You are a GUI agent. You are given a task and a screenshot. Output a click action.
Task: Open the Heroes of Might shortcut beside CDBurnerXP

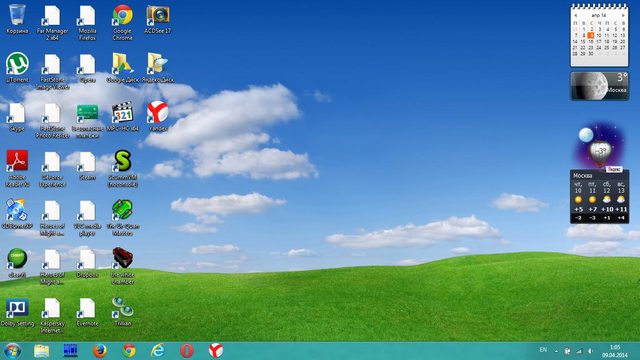[x=52, y=218]
